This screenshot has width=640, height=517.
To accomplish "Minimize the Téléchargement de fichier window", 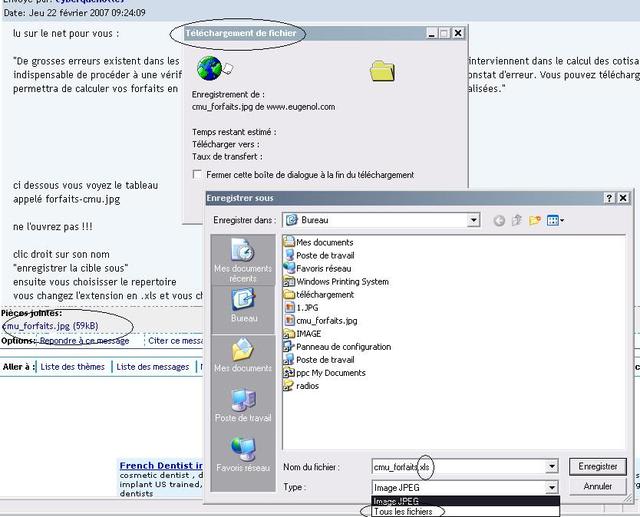I will pyautogui.click(x=432, y=33).
